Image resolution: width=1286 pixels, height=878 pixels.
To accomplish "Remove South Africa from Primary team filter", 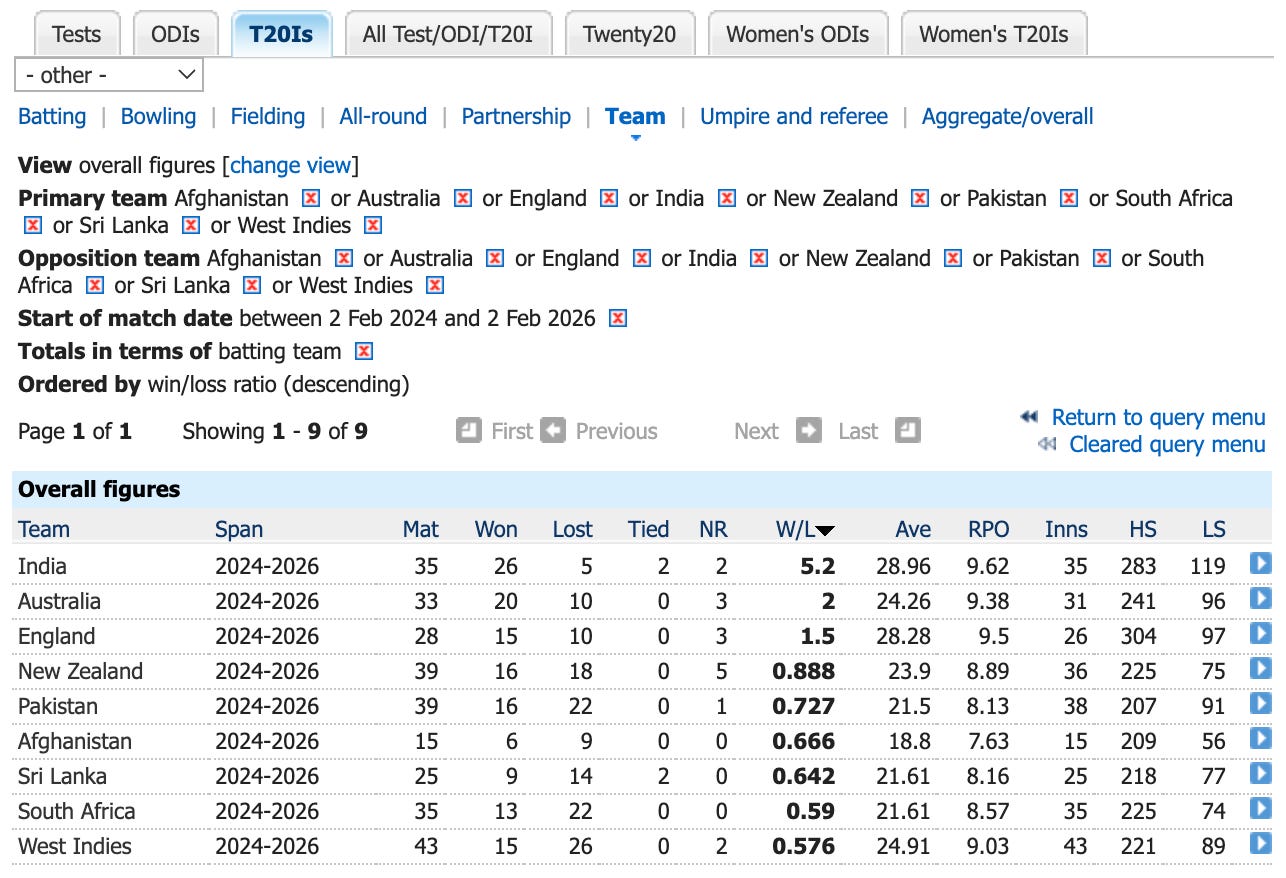I will (x=33, y=225).
